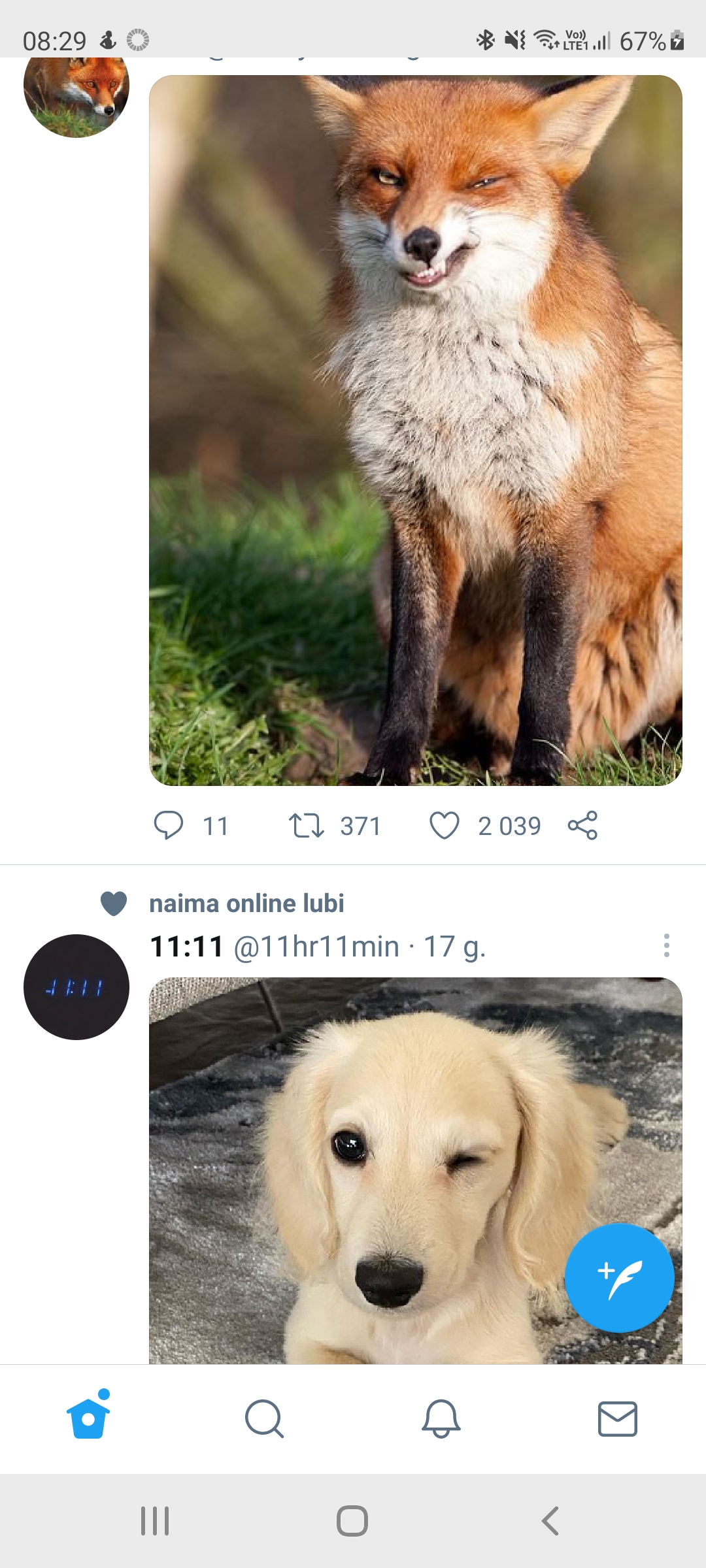
Task: Open the three-dot menu on 11:11 tweet
Action: [x=666, y=945]
